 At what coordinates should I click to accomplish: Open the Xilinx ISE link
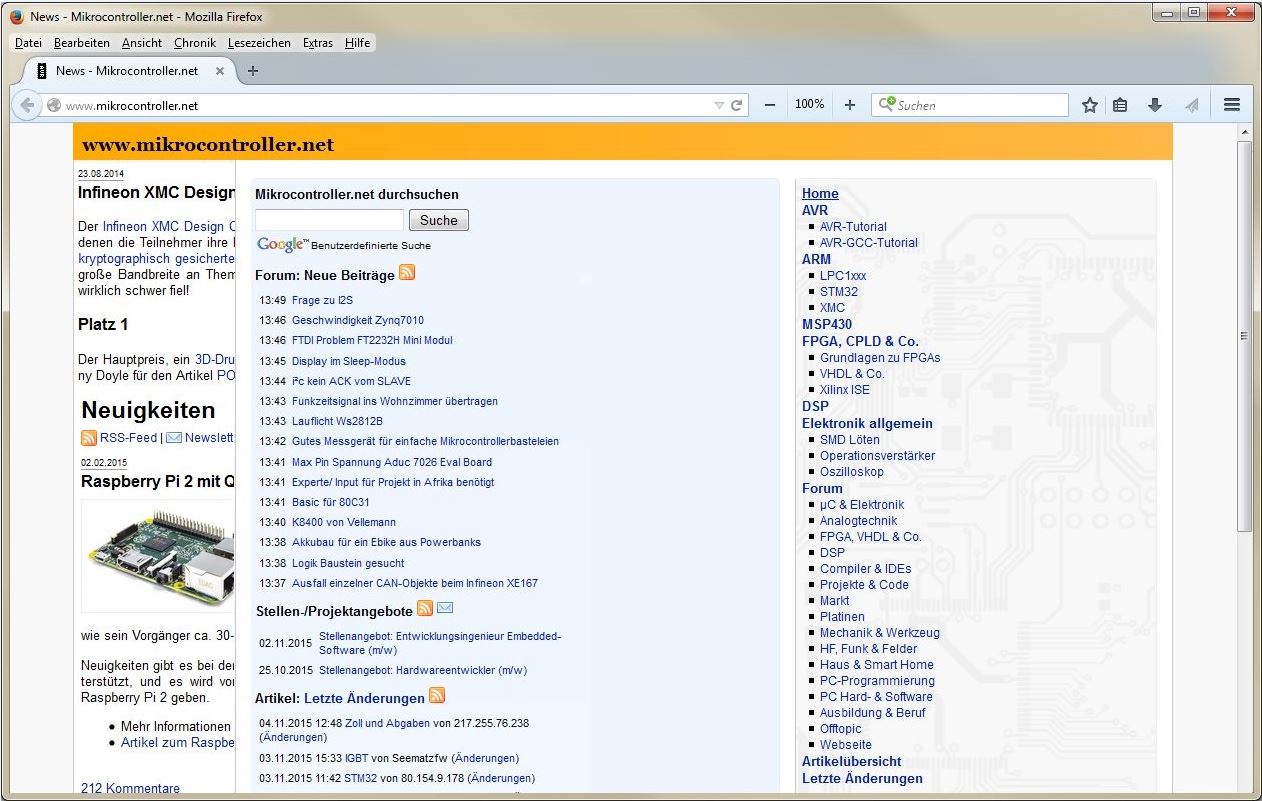(x=845, y=390)
